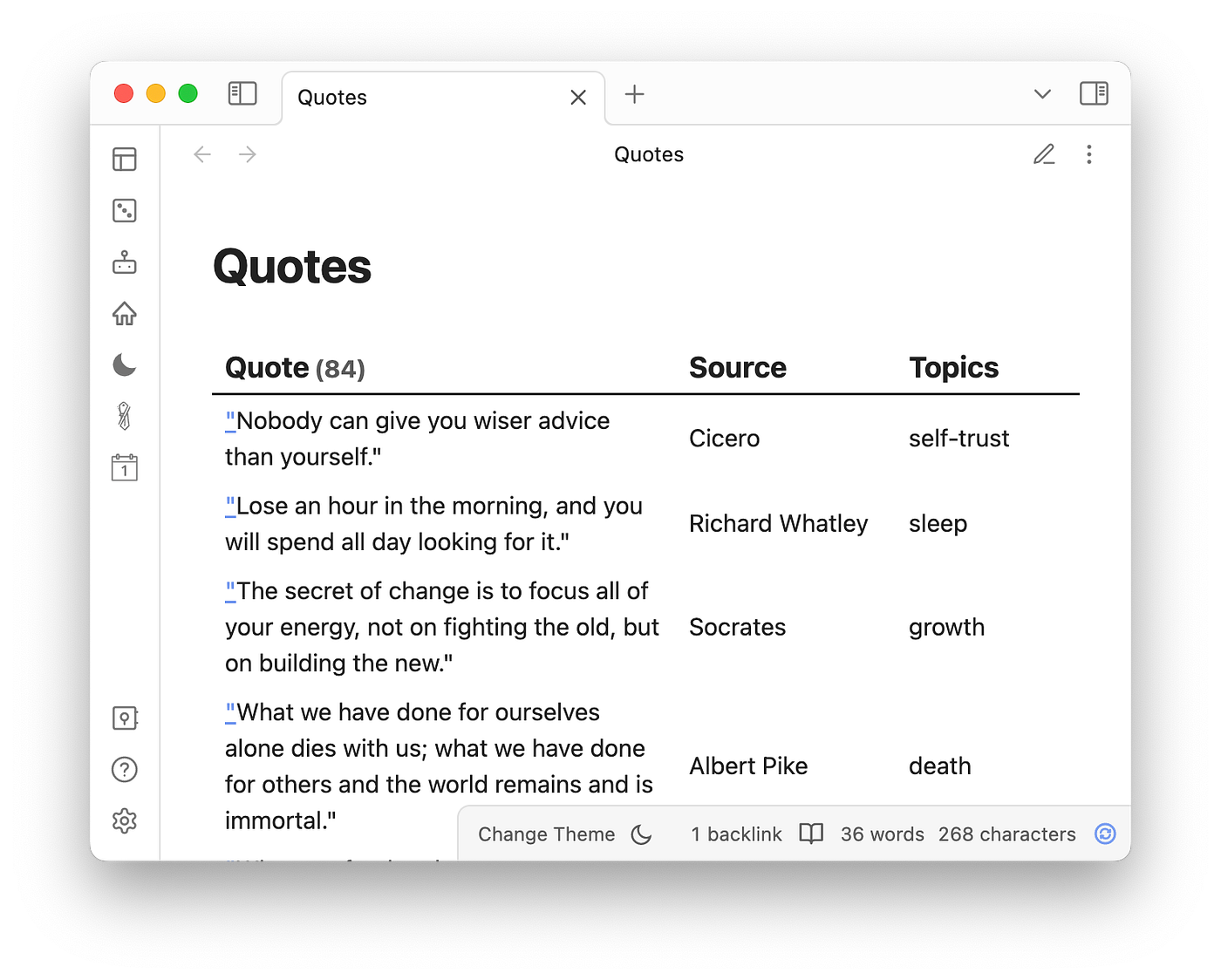Click the sync refresh icon in the status bar
The image size is (1221, 980).
pos(1104,834)
